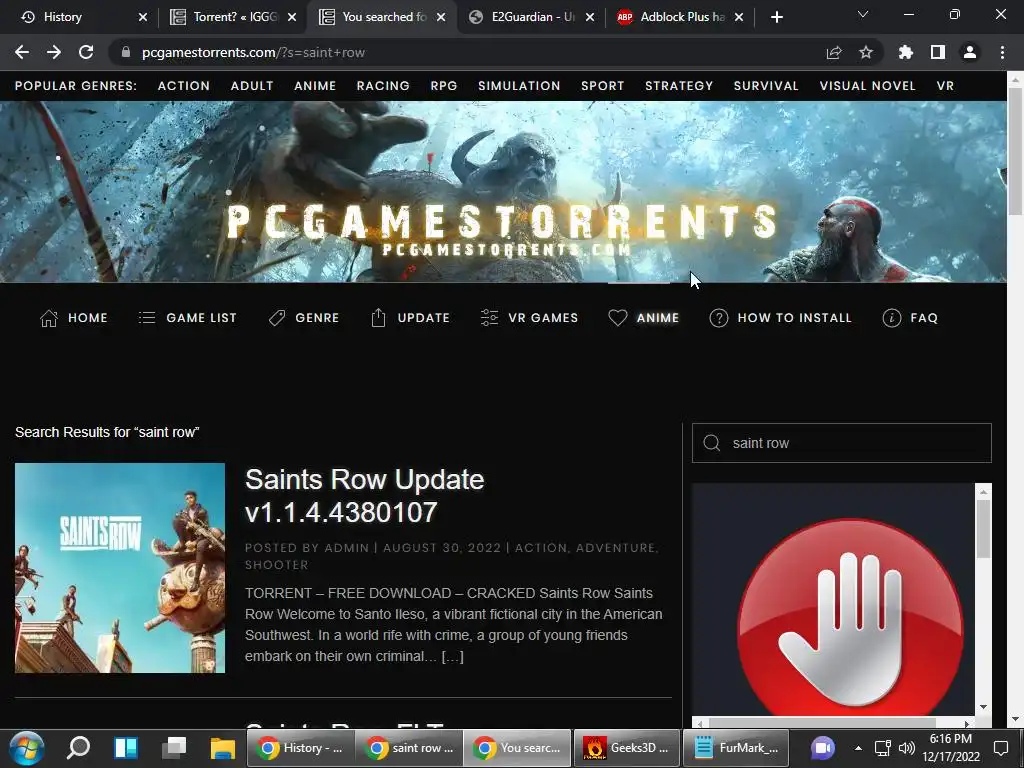Image resolution: width=1024 pixels, height=768 pixels.
Task: Open the GENRE menu item
Action: (304, 318)
